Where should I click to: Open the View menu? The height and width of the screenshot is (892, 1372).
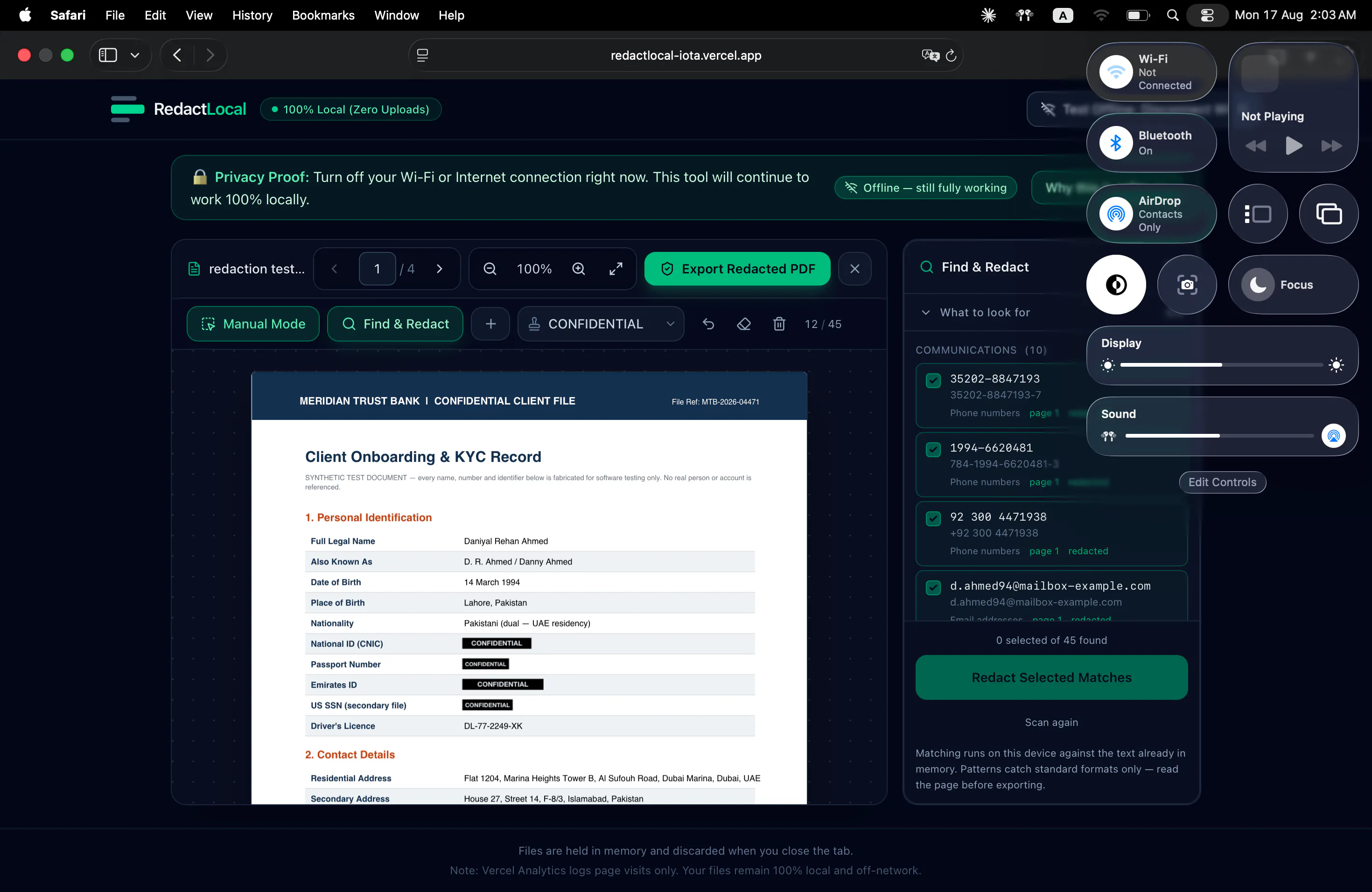pyautogui.click(x=199, y=15)
